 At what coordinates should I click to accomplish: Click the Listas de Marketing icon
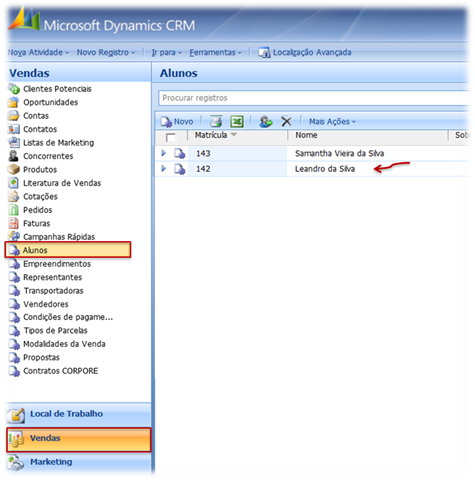point(14,143)
